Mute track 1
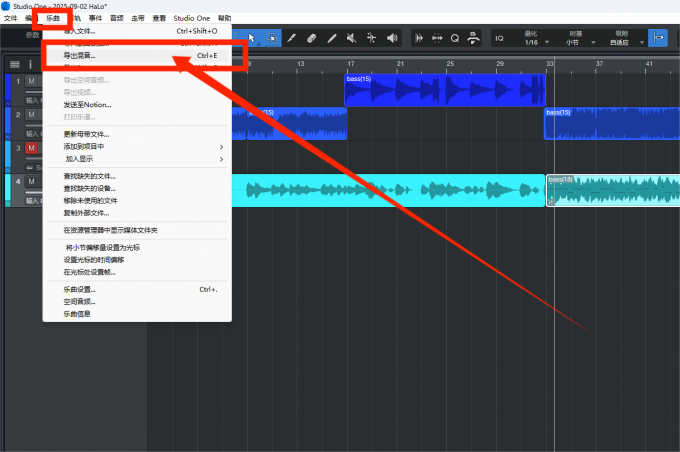 (31, 81)
